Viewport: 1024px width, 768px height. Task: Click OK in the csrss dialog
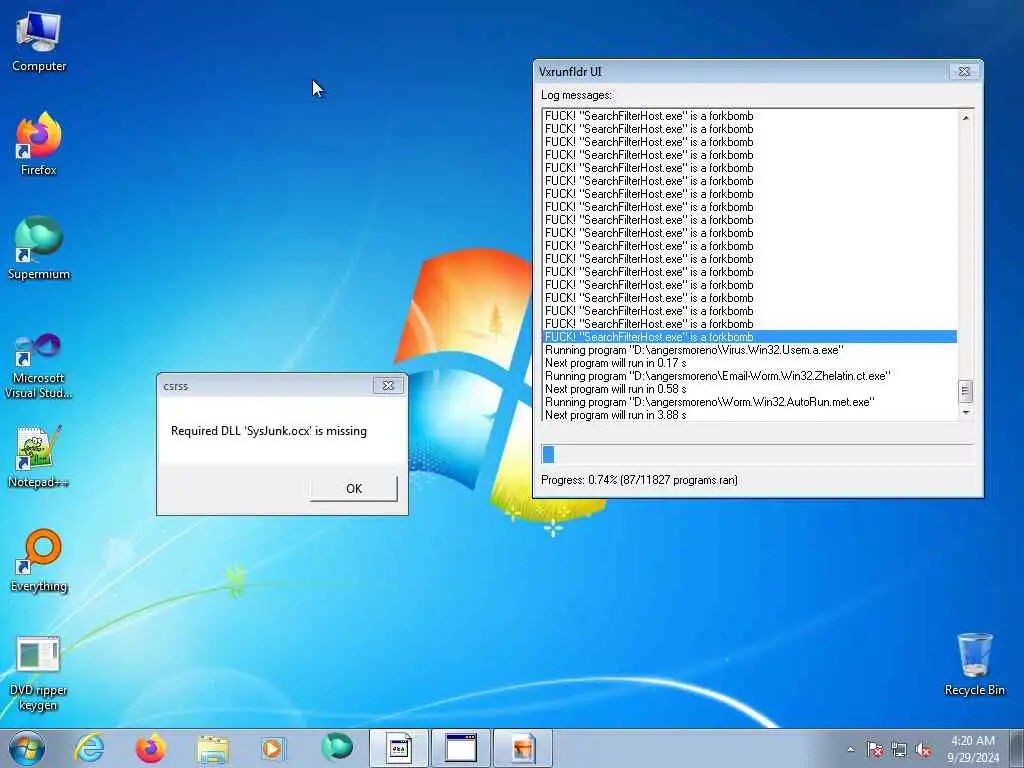[x=353, y=488]
